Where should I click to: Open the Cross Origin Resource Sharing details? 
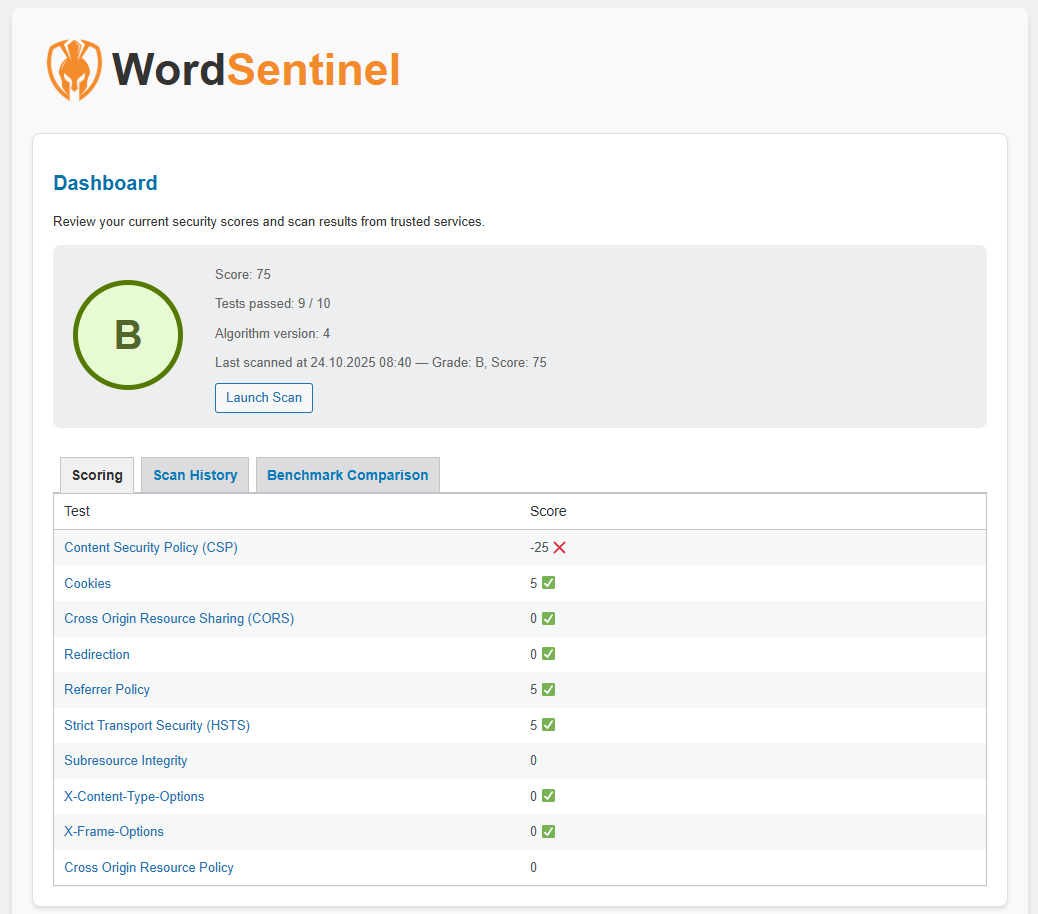[179, 618]
